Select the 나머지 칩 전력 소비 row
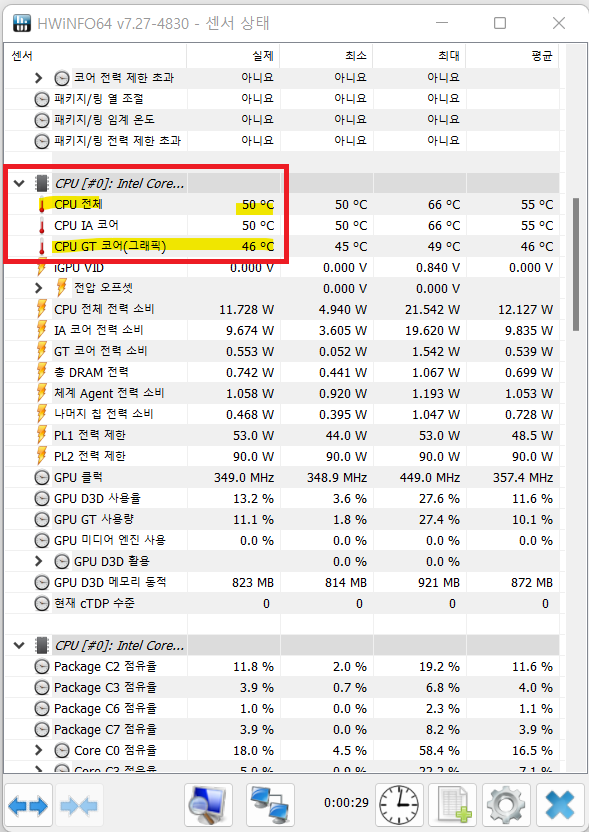 click(x=281, y=414)
